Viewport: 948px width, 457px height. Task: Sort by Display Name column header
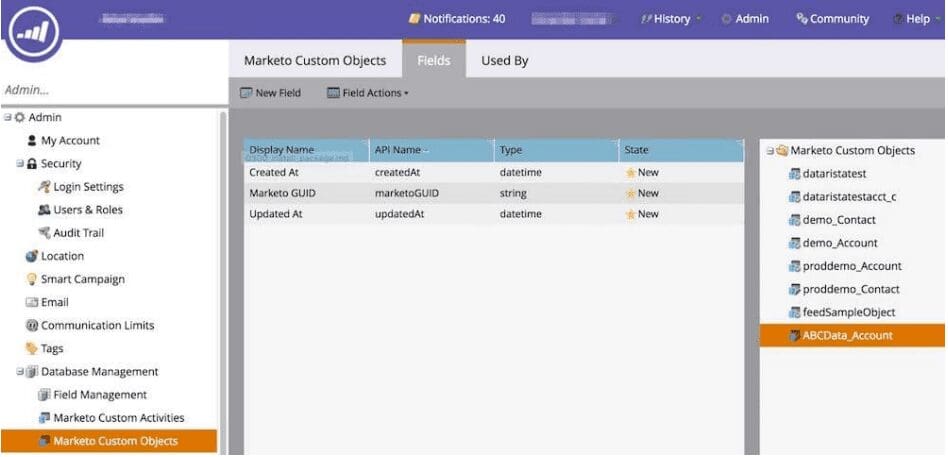[x=307, y=150]
